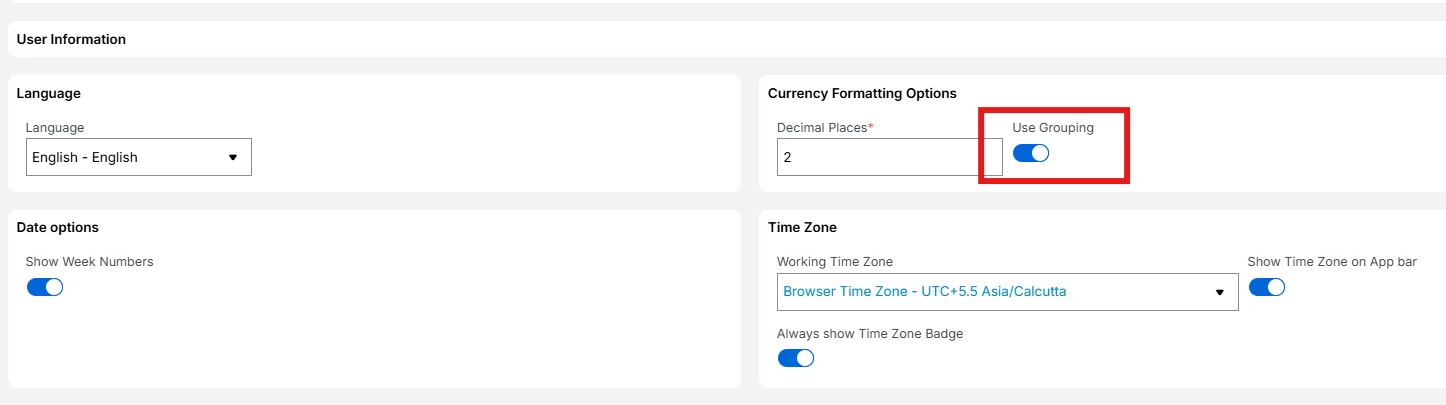Click the arrow of the Language combo box

(x=233, y=157)
